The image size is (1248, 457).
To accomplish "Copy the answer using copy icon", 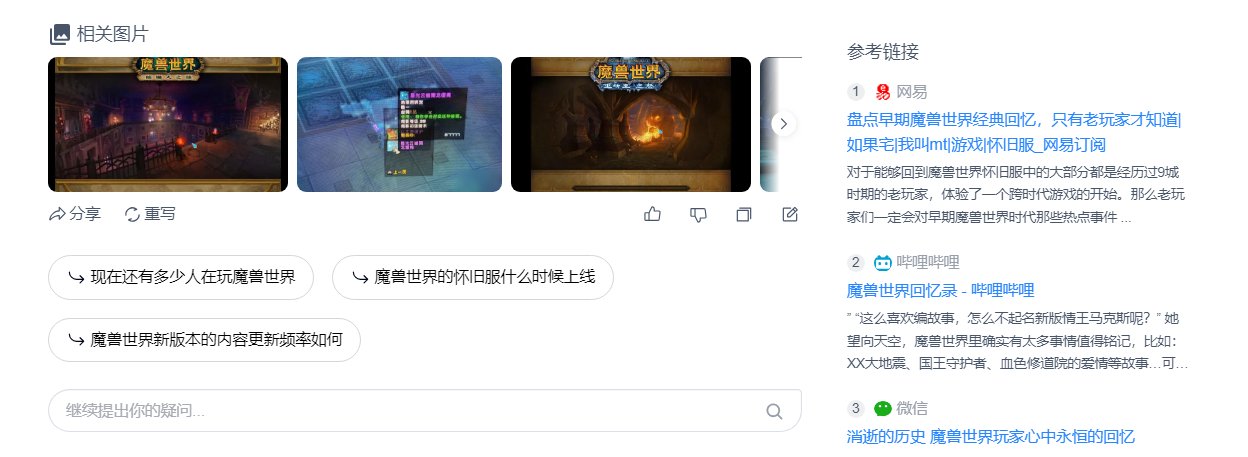I will coord(743,214).
